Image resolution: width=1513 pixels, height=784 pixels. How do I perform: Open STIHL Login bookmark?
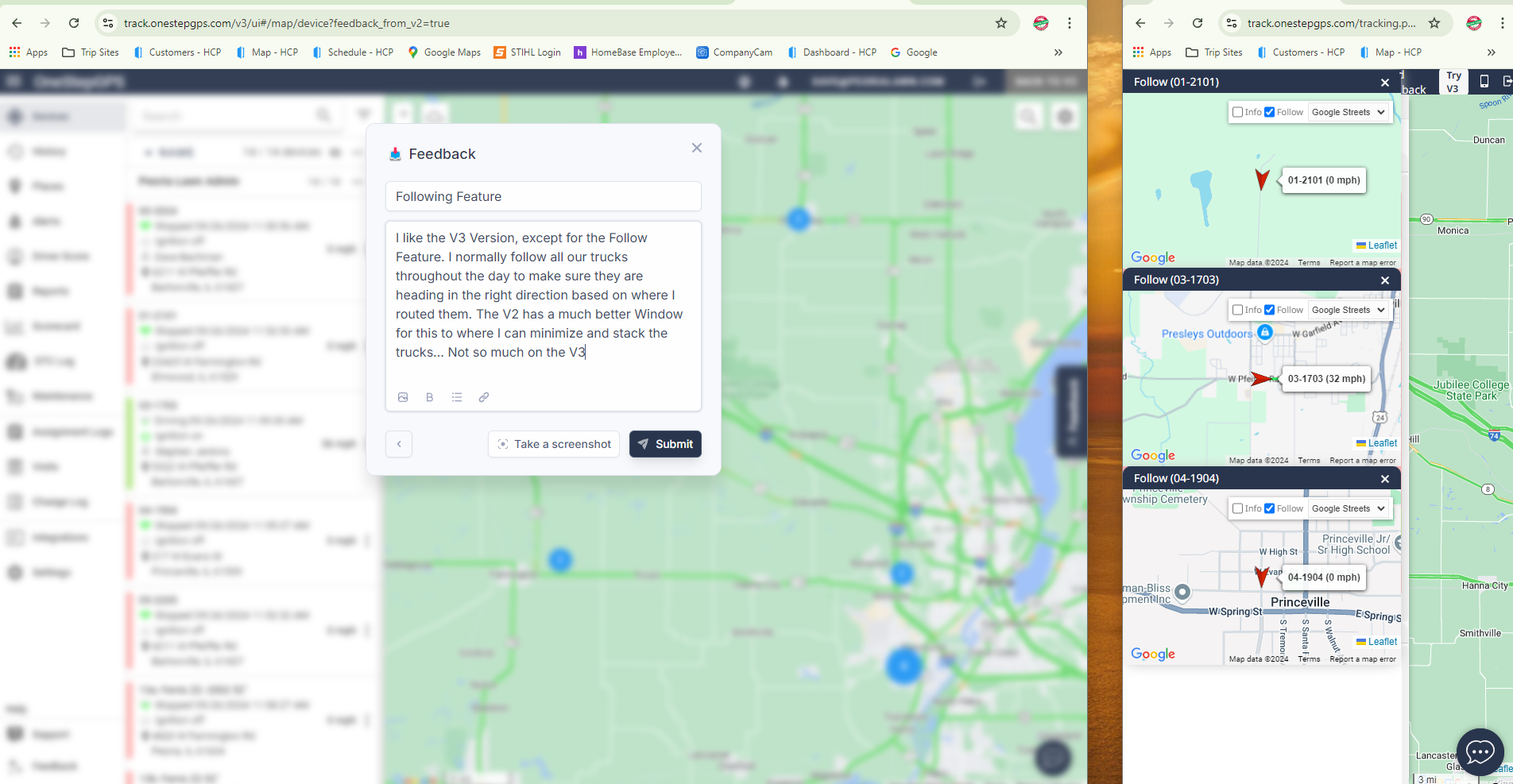point(528,52)
